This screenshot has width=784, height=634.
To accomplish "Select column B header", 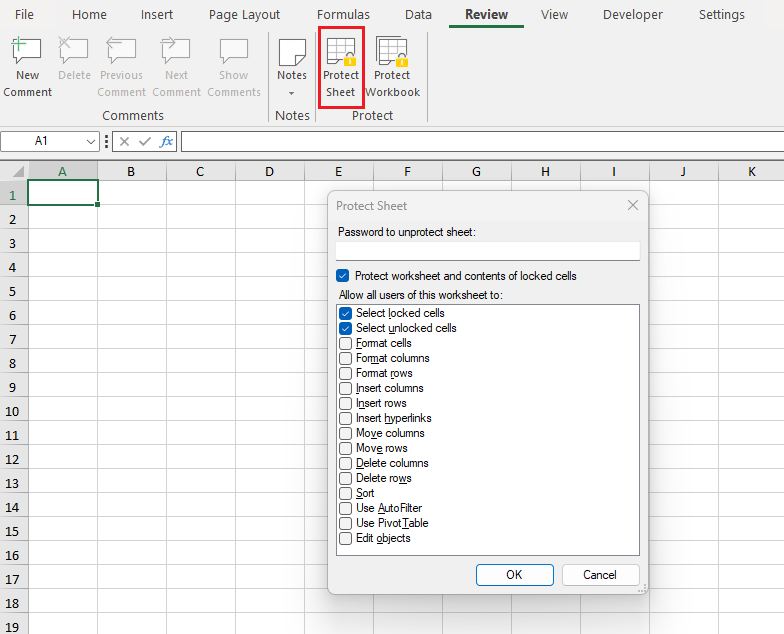I will pyautogui.click(x=131, y=172).
